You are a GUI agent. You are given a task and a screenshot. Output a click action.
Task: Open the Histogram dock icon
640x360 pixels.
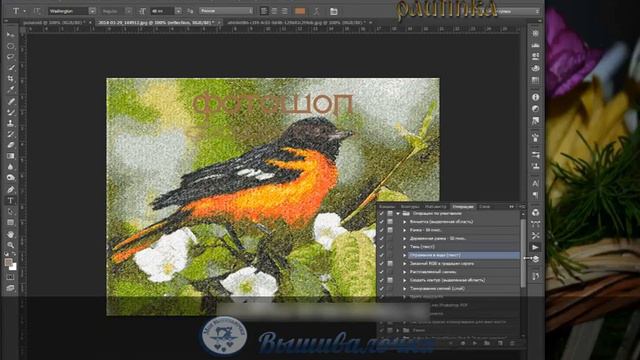pyautogui.click(x=536, y=45)
